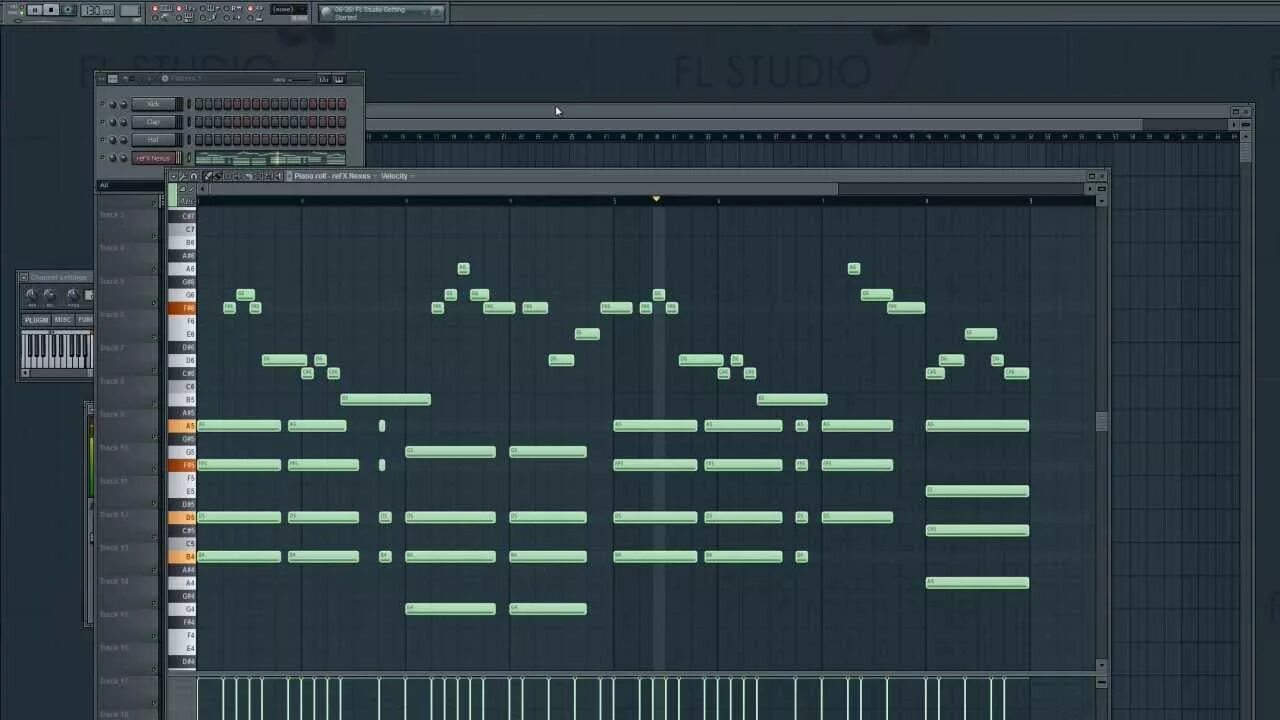Click the step sequencer swing slider

(x=301, y=80)
